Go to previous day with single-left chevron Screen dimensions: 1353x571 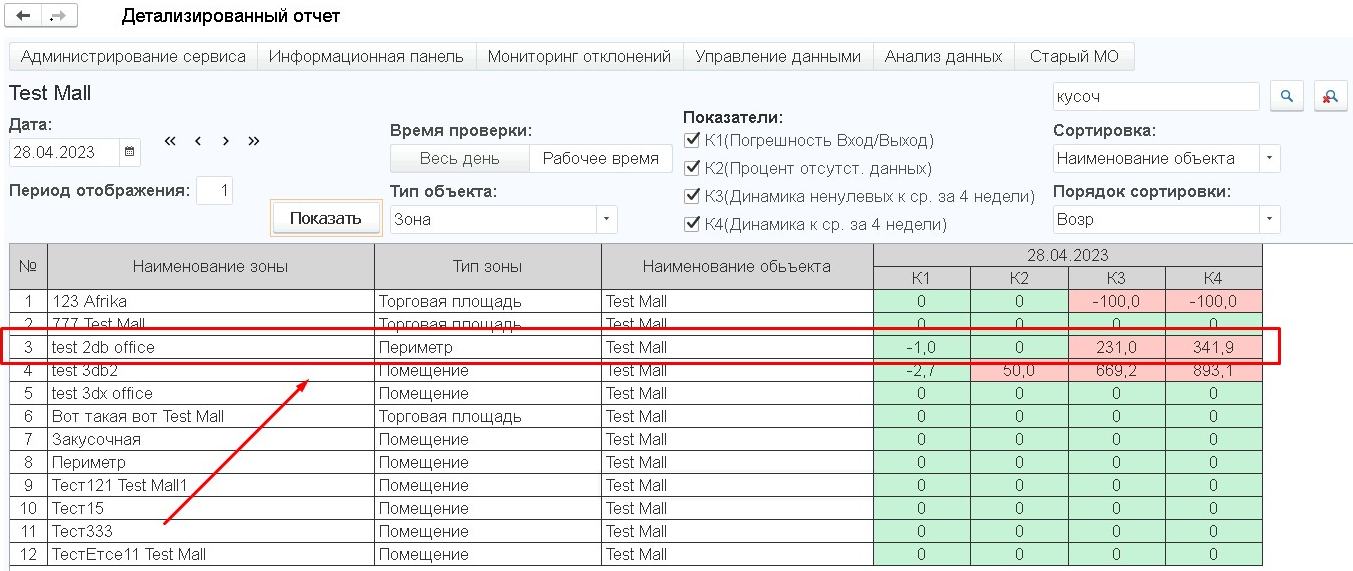click(x=198, y=141)
